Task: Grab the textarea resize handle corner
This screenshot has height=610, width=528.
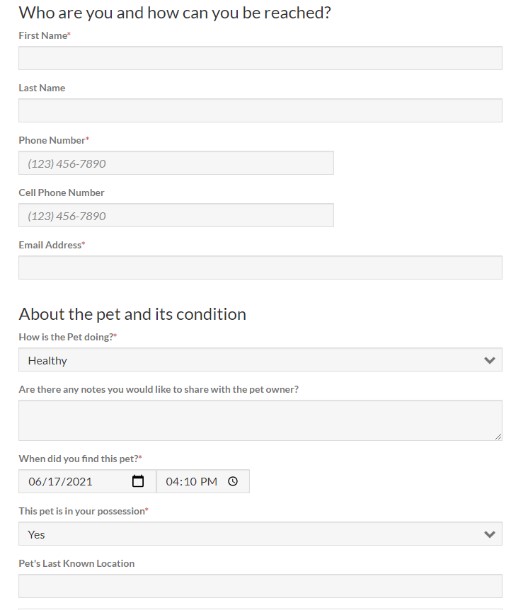Action: [x=498, y=437]
